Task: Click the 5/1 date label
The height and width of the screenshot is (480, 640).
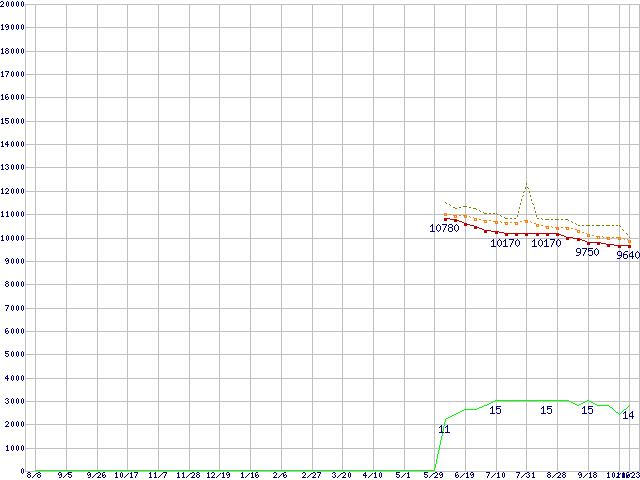Action: (404, 475)
